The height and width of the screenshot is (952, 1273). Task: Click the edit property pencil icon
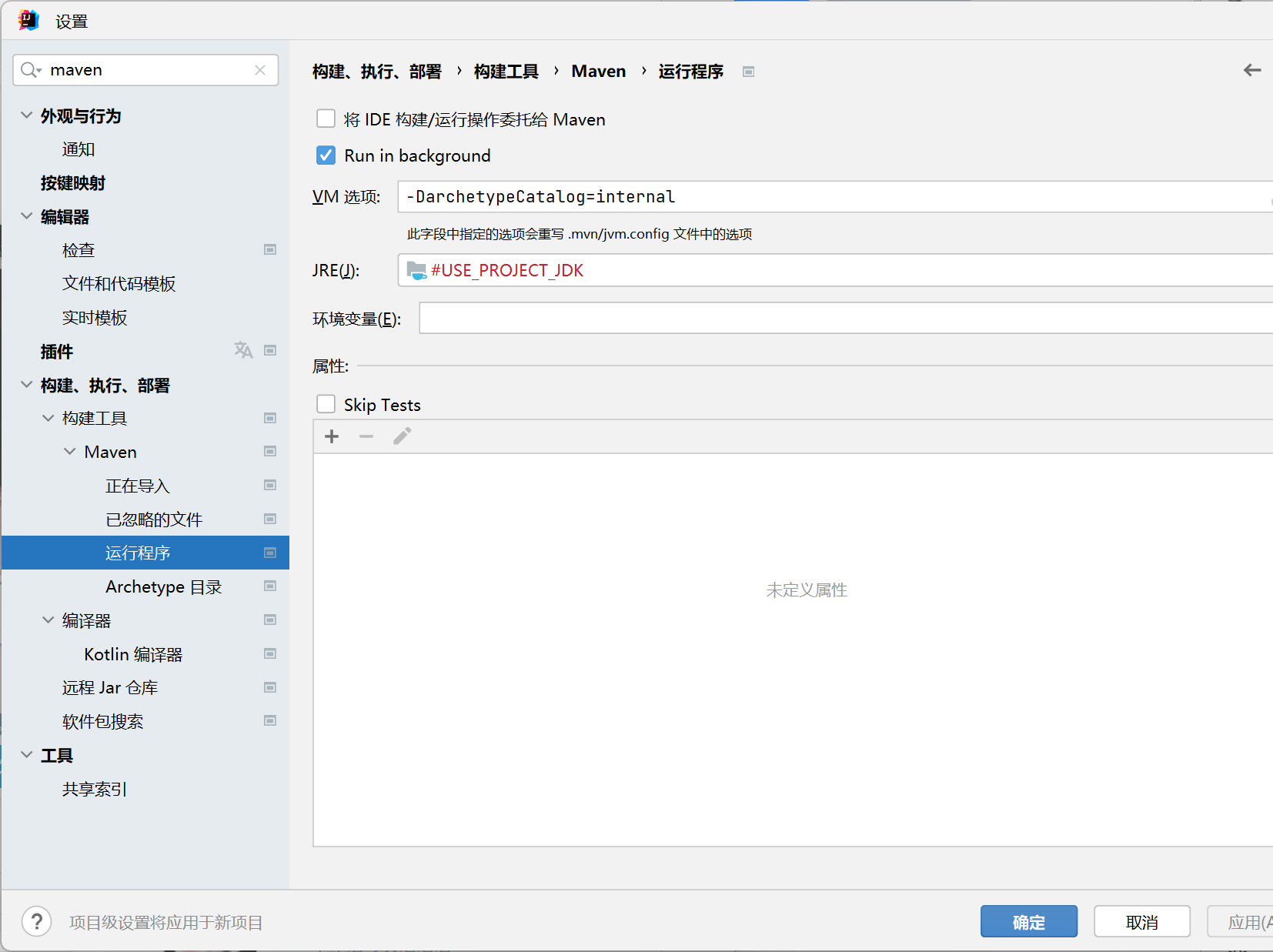(x=402, y=436)
